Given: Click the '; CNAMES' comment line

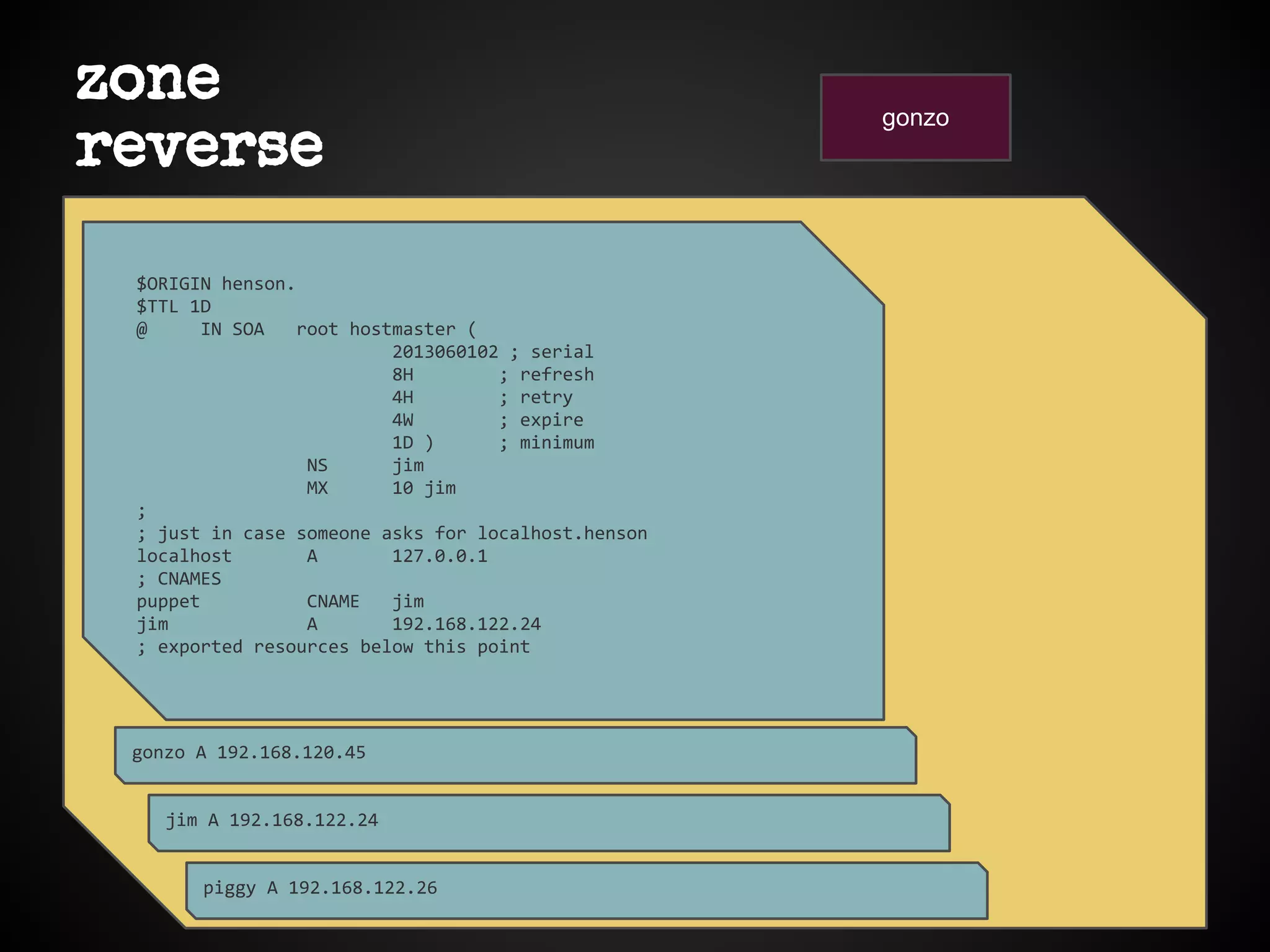Looking at the screenshot, I should pyautogui.click(x=179, y=579).
